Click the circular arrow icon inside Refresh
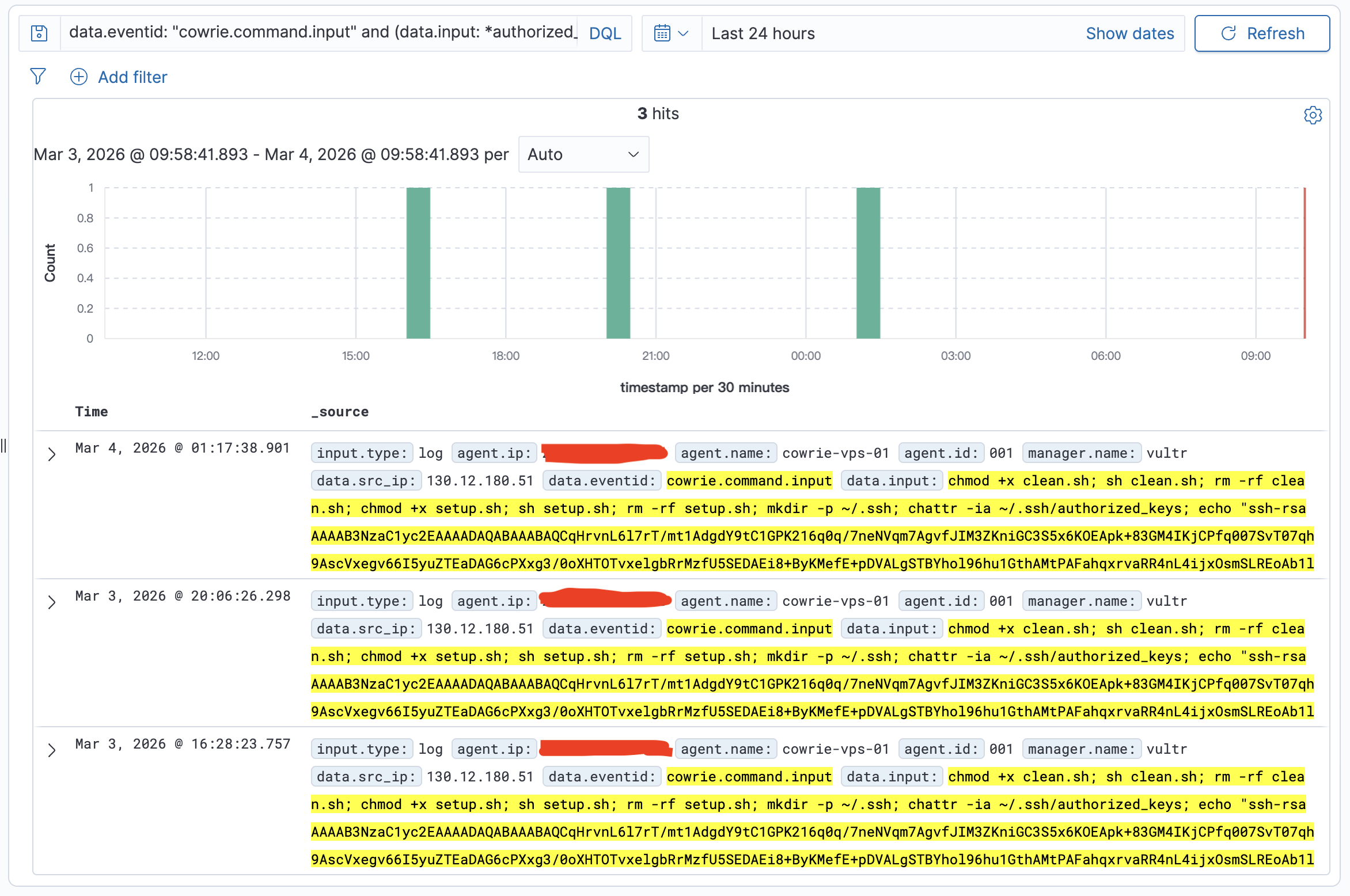 click(x=1228, y=33)
